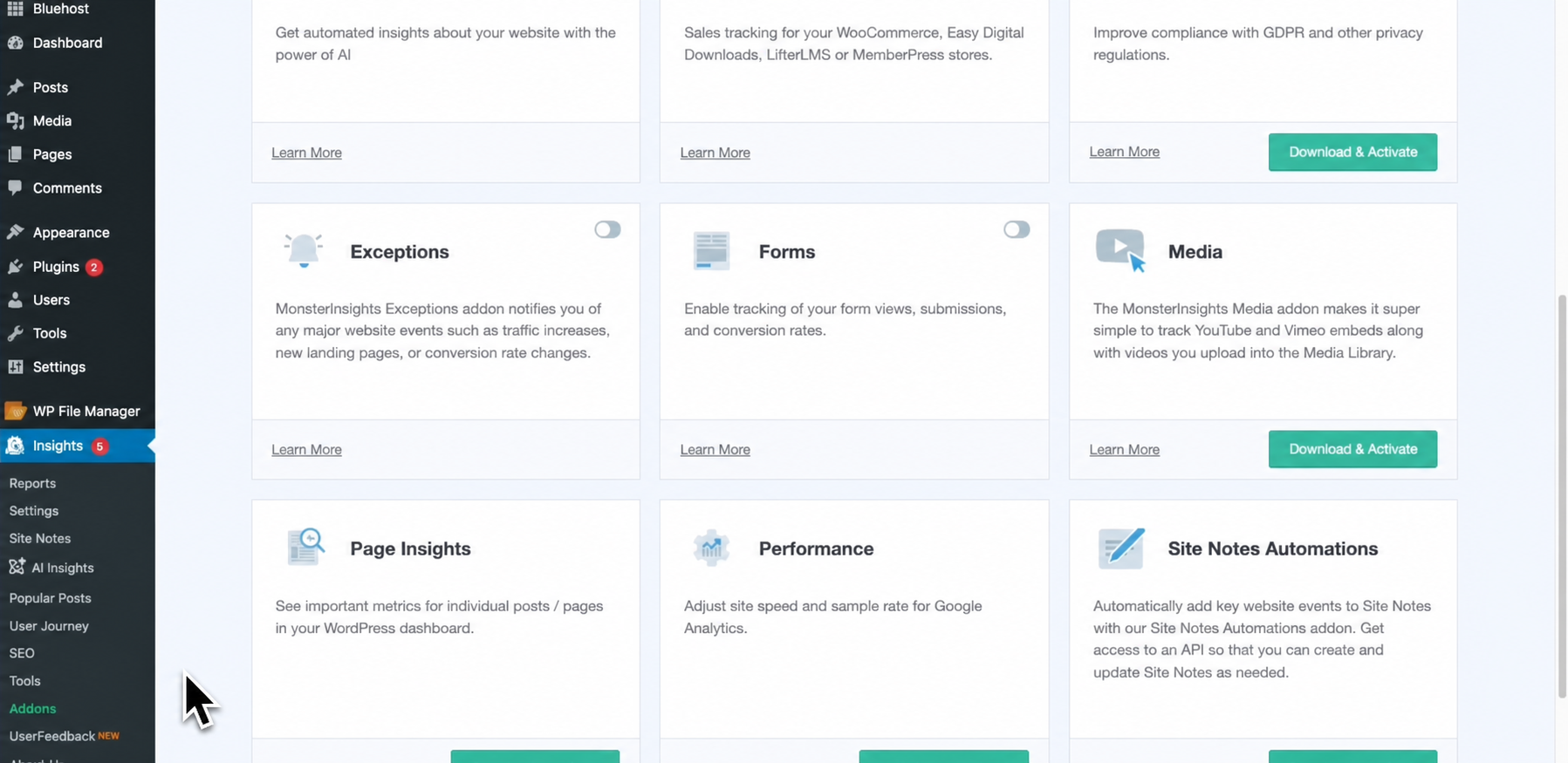
Task: Open Learn More for GDPR compliance card
Action: (x=1124, y=152)
